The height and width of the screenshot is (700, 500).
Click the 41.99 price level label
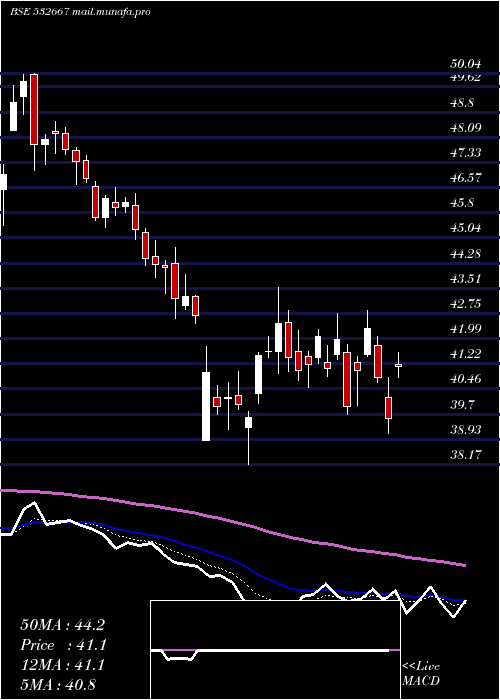click(x=465, y=329)
